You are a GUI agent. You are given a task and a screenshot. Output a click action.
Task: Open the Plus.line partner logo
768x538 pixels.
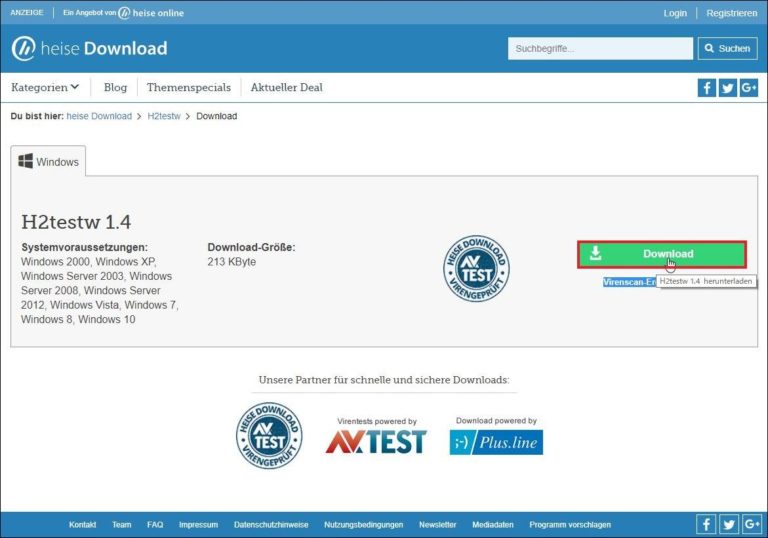[x=496, y=441]
